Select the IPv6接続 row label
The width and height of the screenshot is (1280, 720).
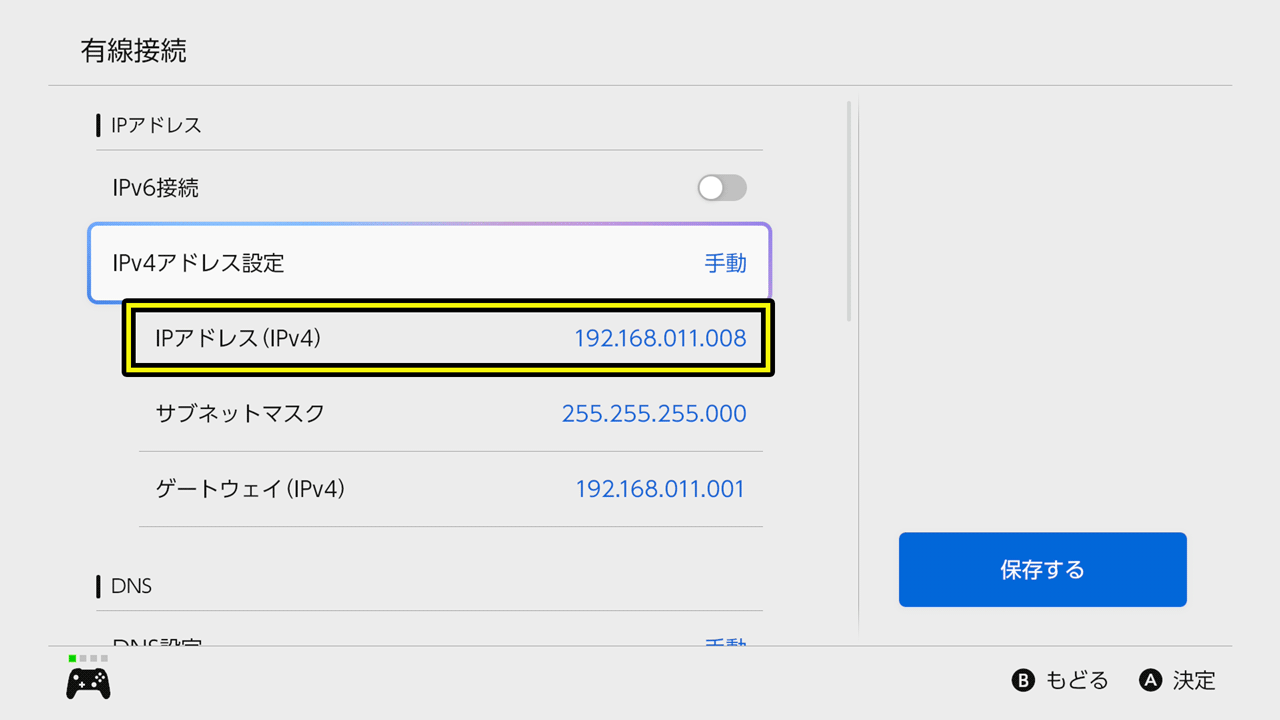click(x=155, y=188)
